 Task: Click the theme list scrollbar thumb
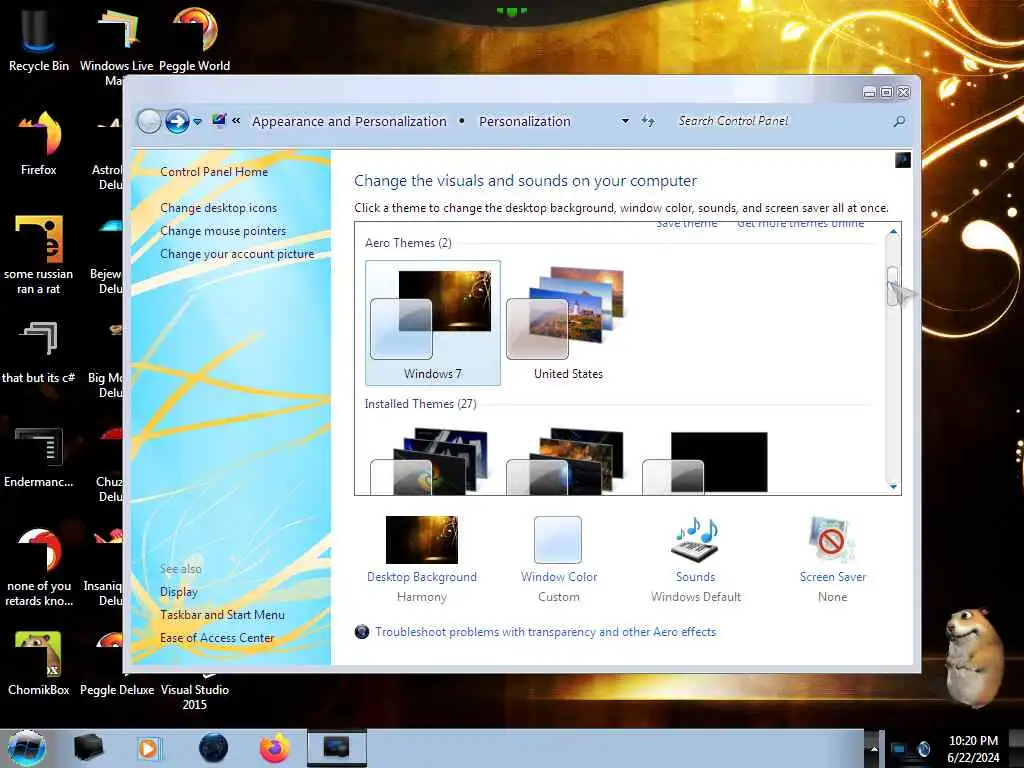(x=893, y=285)
